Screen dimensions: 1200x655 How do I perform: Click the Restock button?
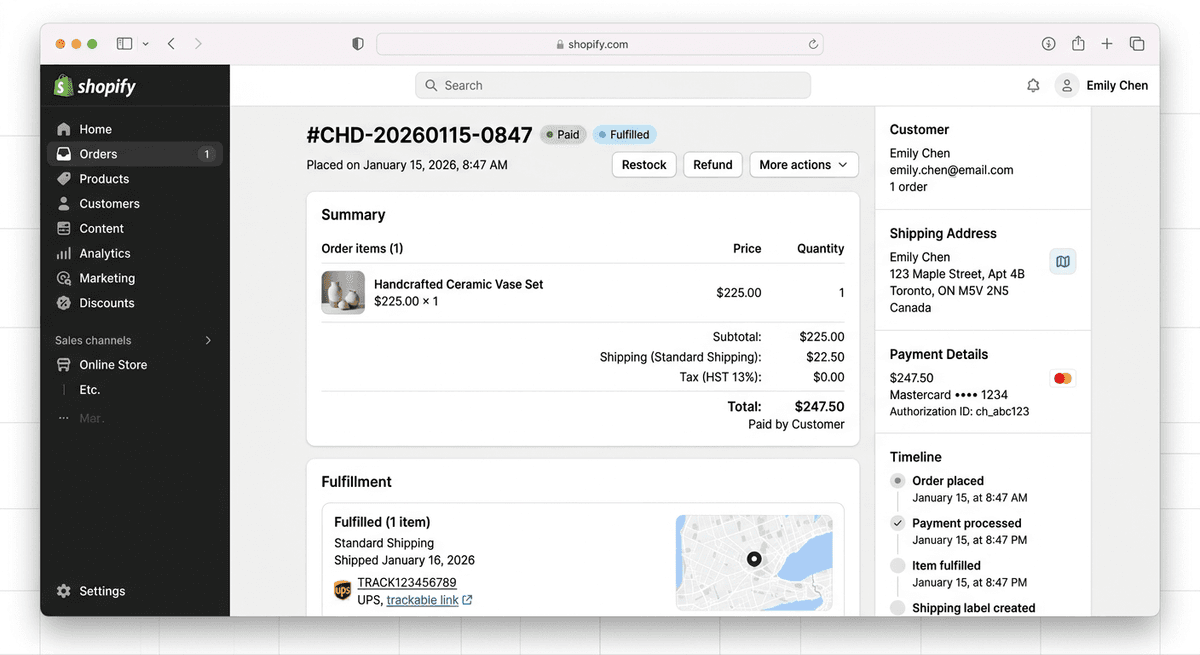tap(643, 164)
